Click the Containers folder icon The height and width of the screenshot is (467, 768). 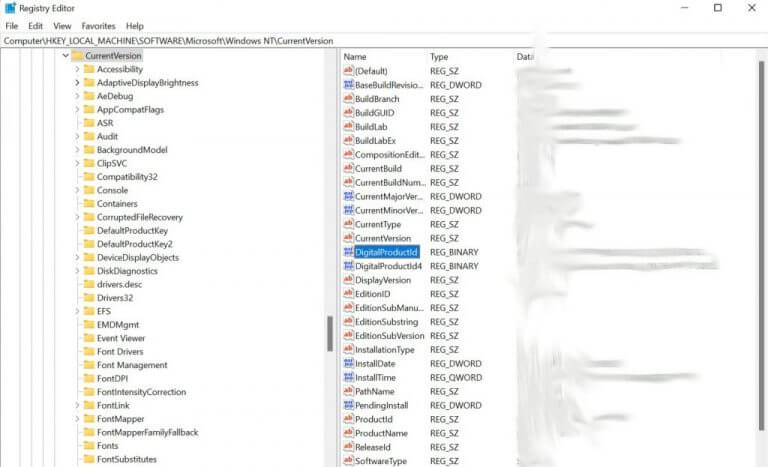pos(89,203)
